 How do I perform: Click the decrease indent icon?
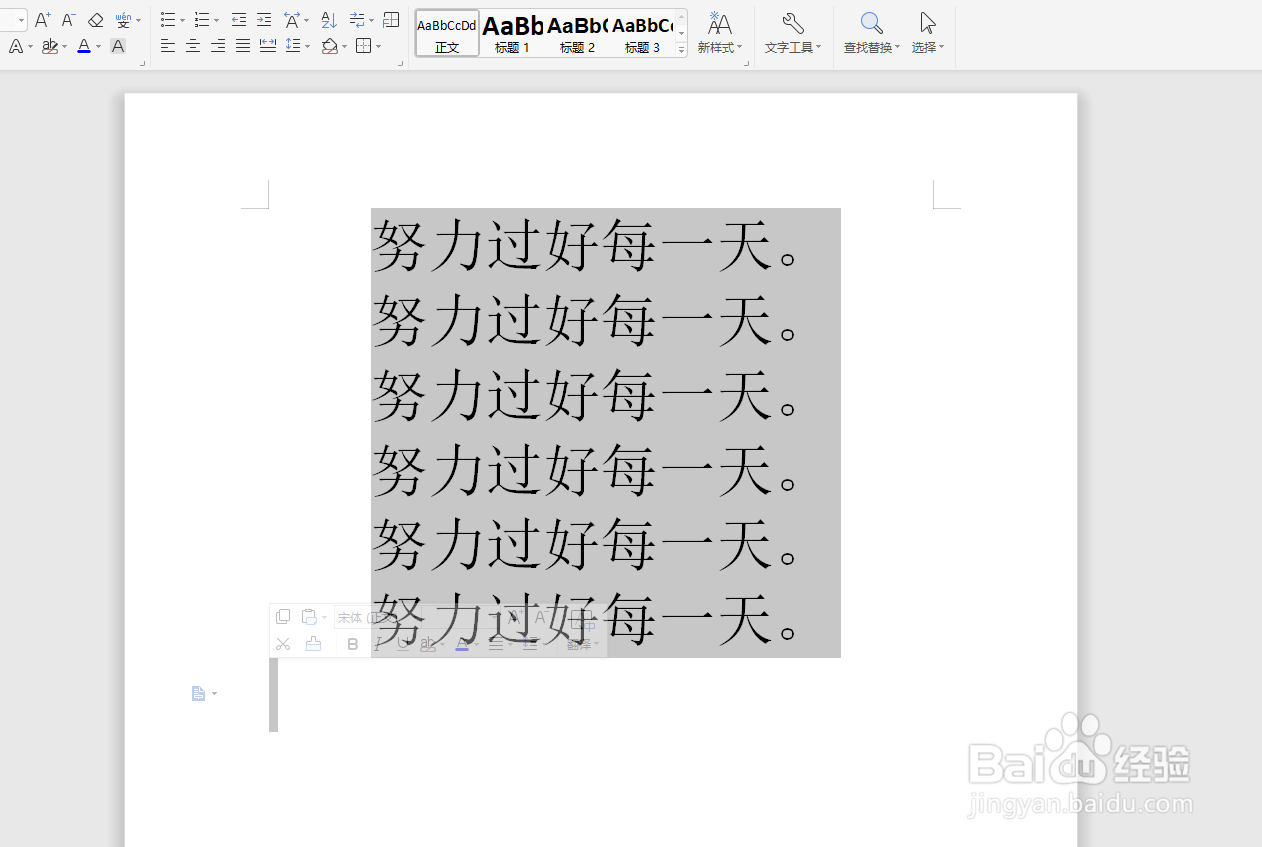click(x=238, y=20)
